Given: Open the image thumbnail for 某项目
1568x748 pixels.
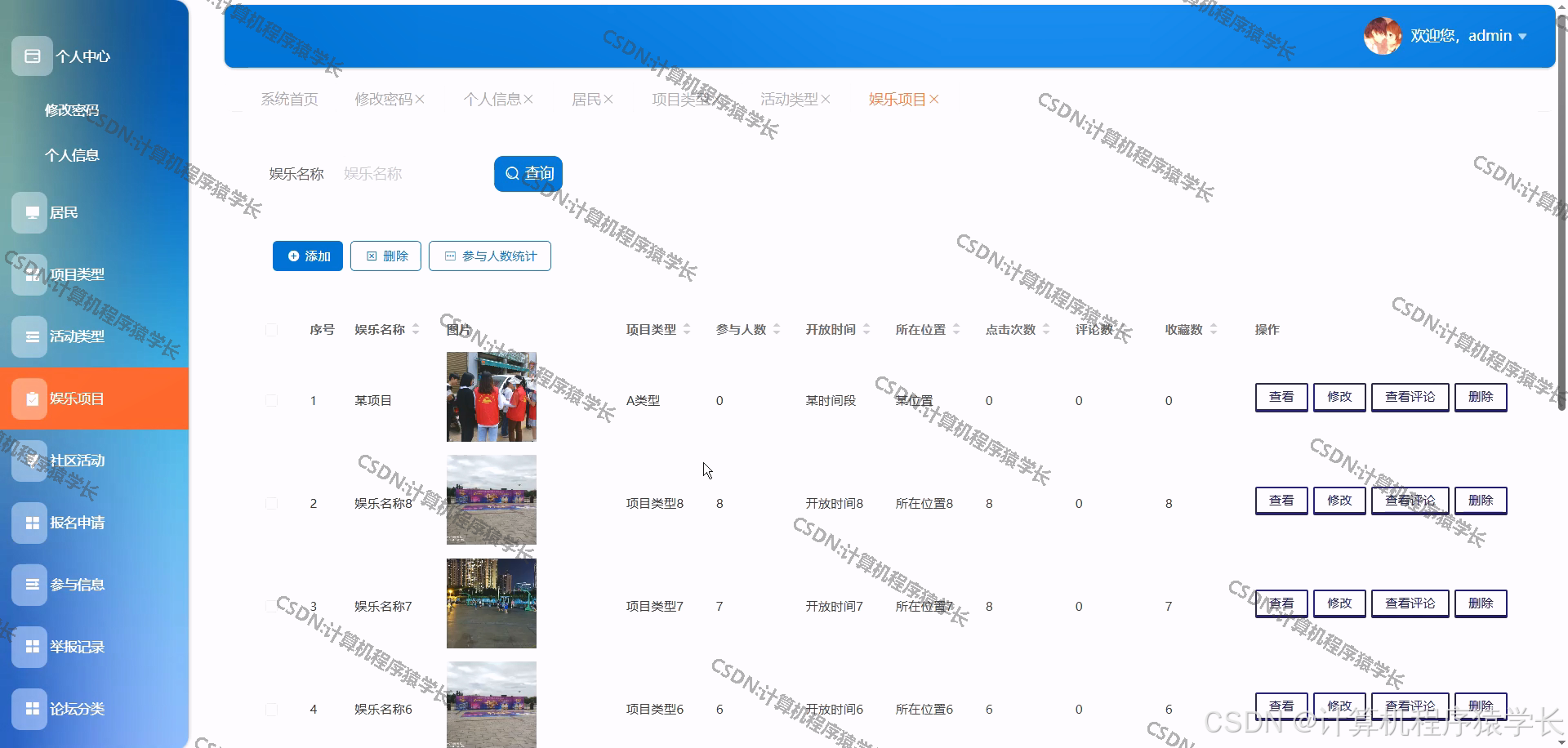Looking at the screenshot, I should coord(492,397).
